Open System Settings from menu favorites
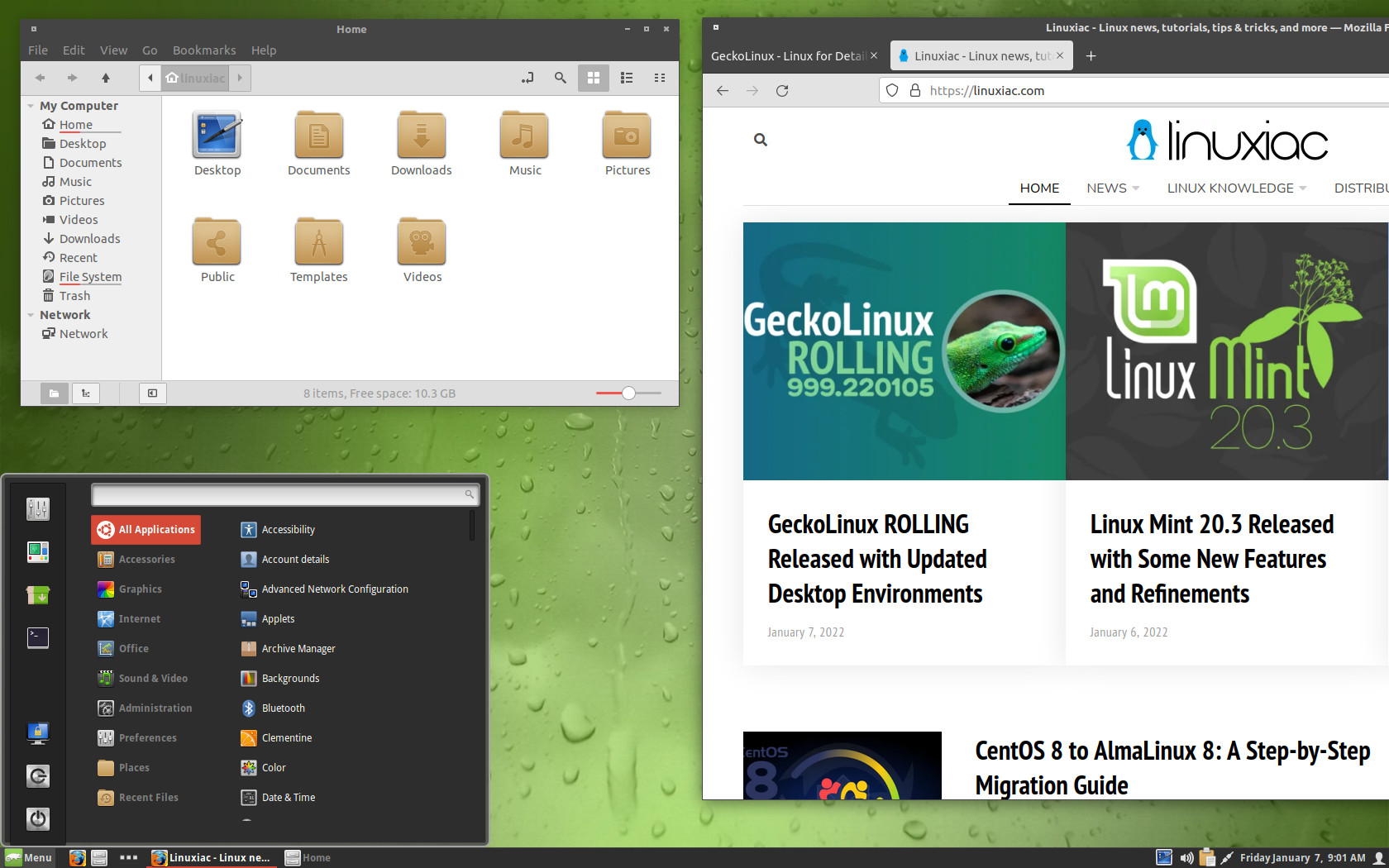This screenshot has height=868, width=1389. (38, 508)
